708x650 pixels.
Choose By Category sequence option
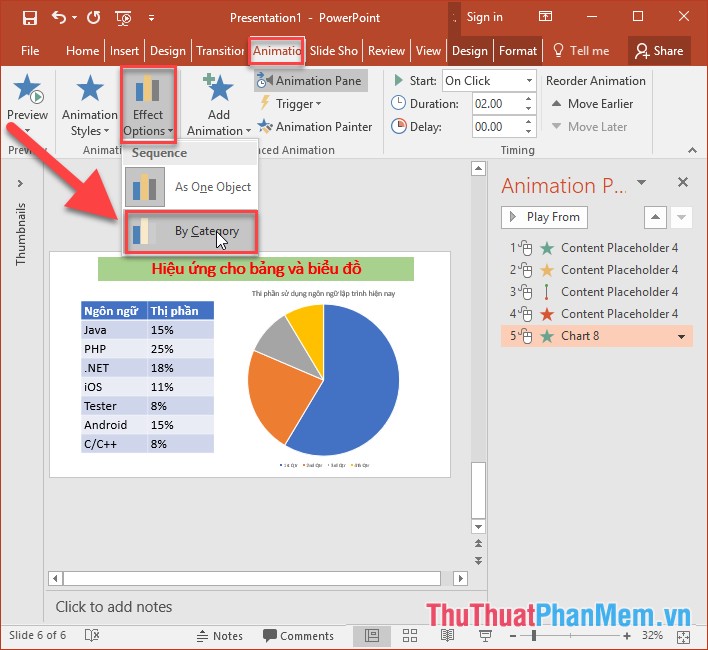[x=190, y=232]
